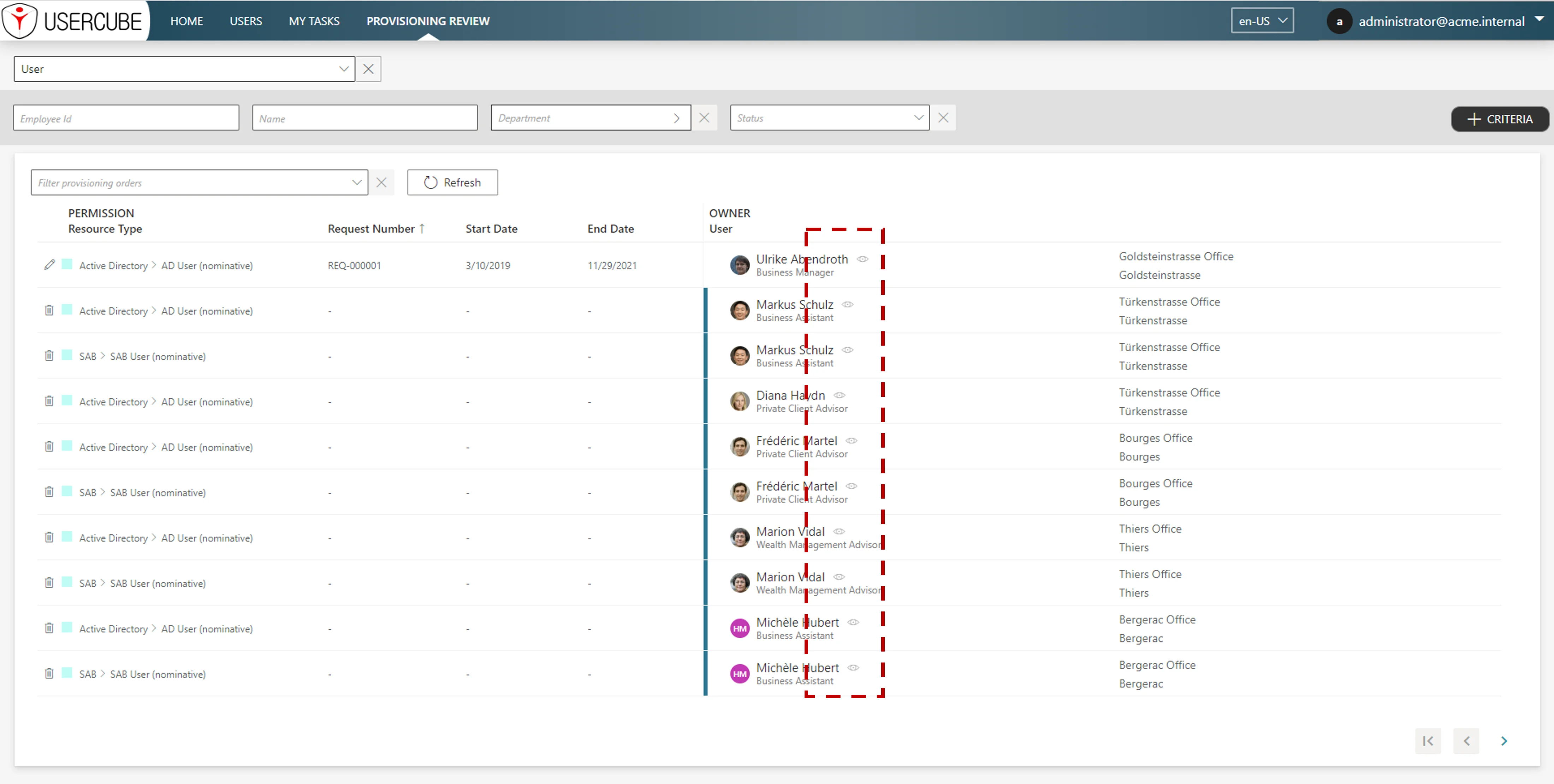The height and width of the screenshot is (784, 1554).
Task: Click the Goldsteinstrasse Office text
Action: pos(1176,256)
